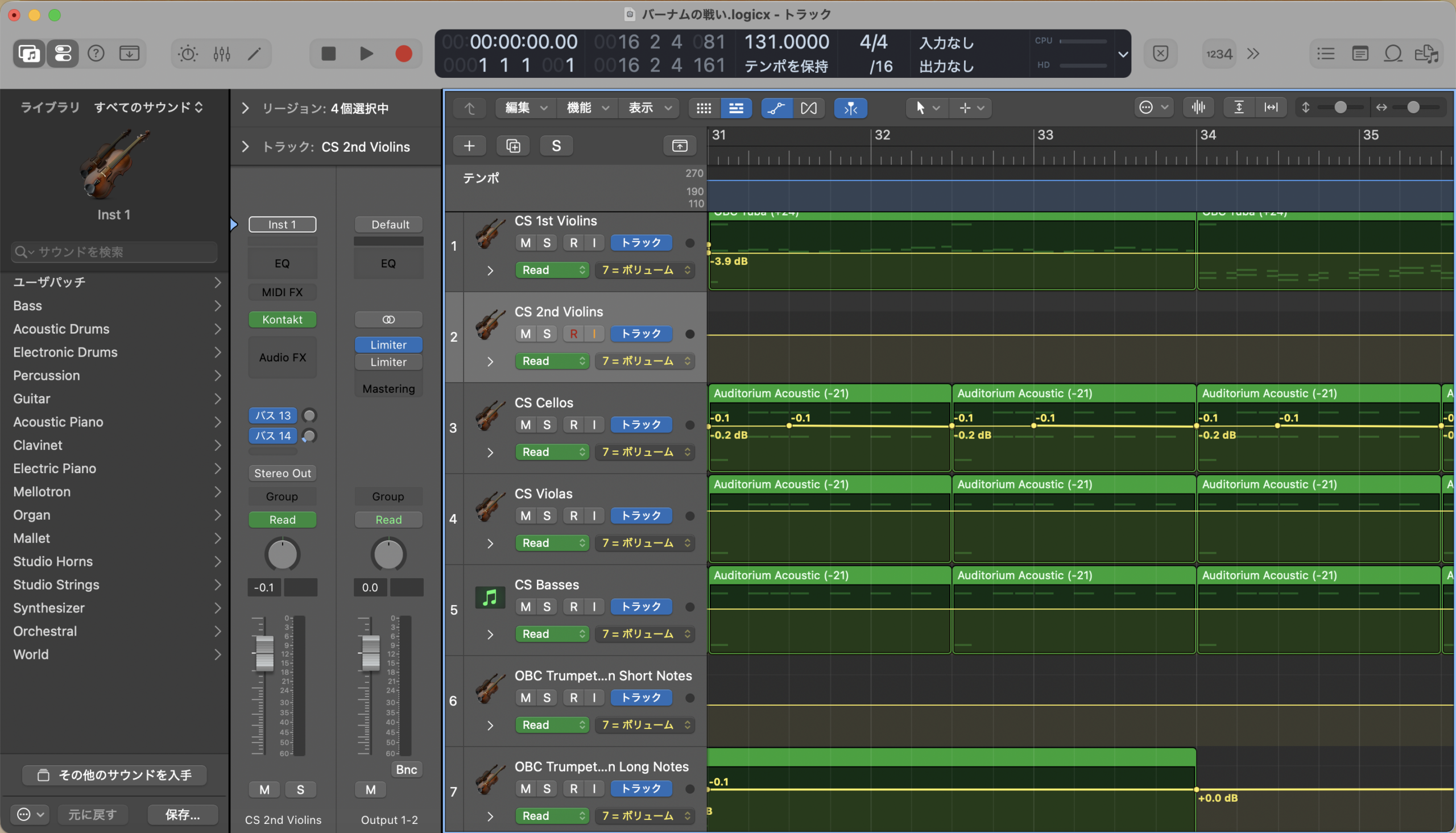1456x833 pixels.
Task: Switch to grid view icon
Action: click(x=704, y=108)
